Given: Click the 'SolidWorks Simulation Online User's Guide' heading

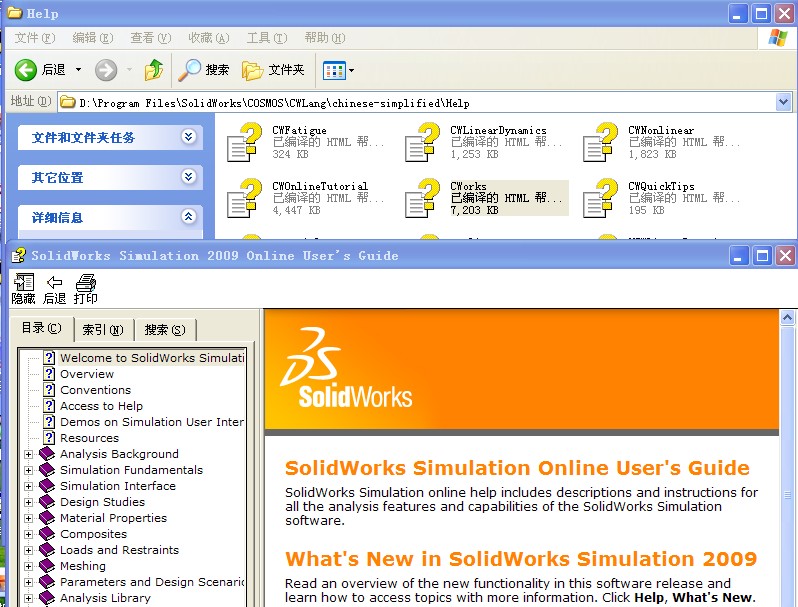Looking at the screenshot, I should (517, 468).
